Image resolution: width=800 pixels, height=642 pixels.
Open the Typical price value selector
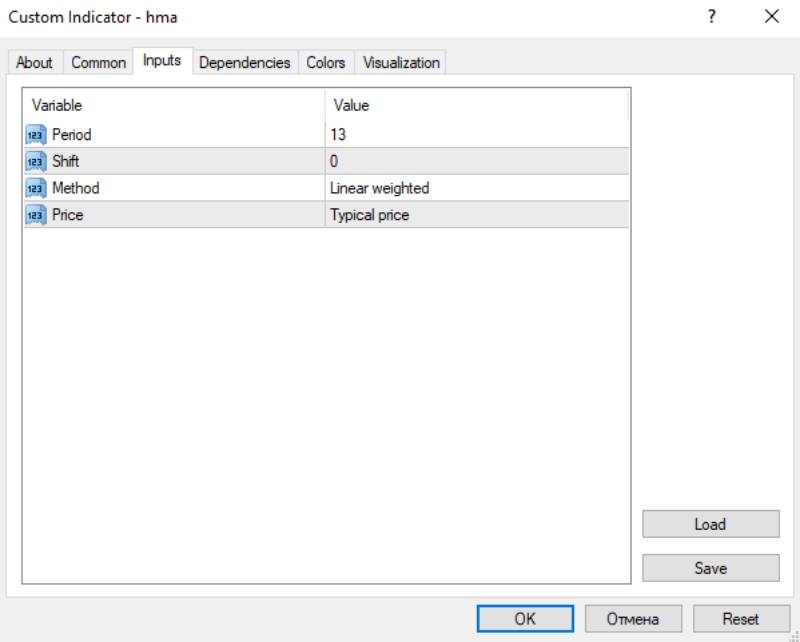tap(476, 215)
